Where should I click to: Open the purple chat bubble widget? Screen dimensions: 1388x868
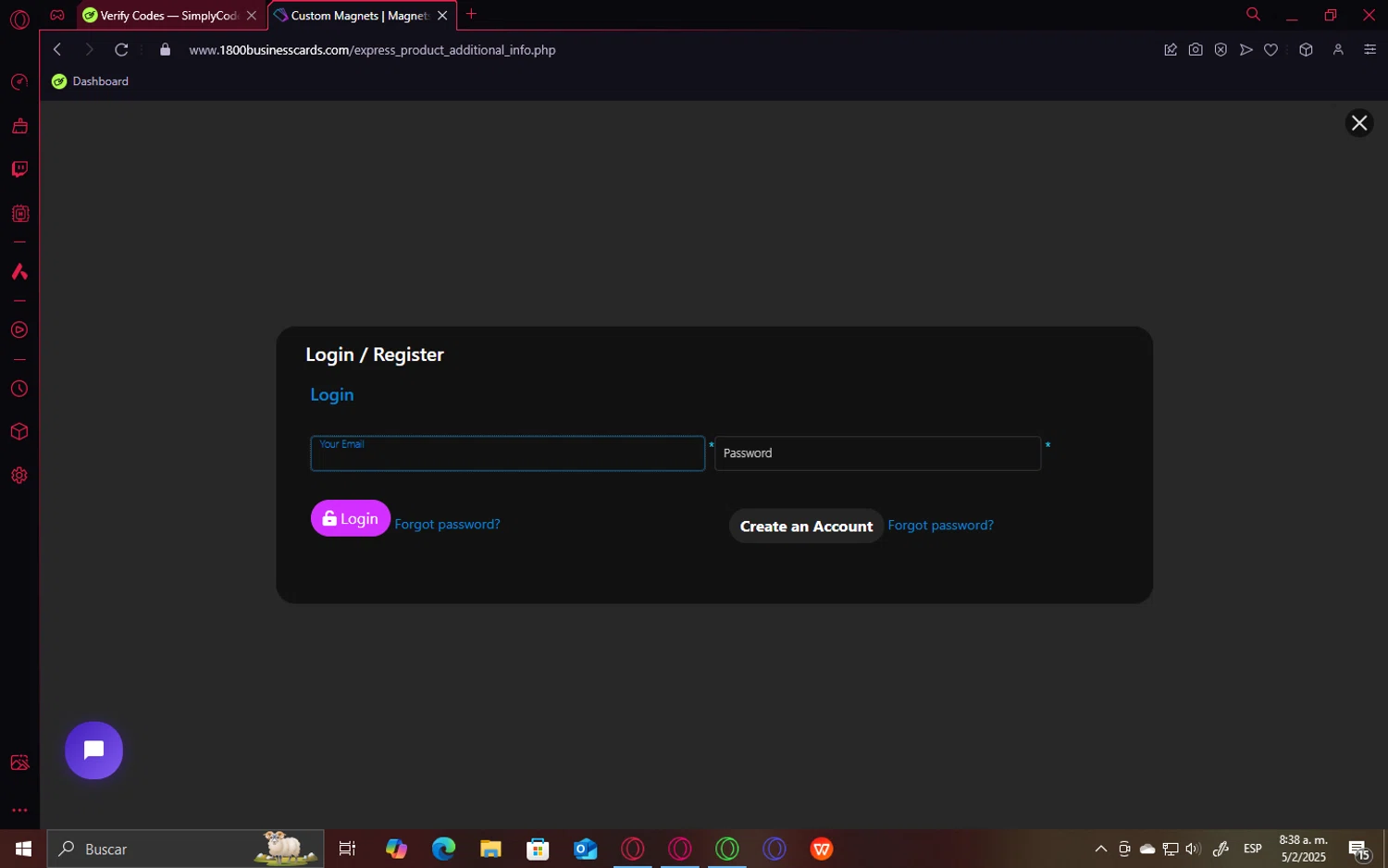coord(93,750)
